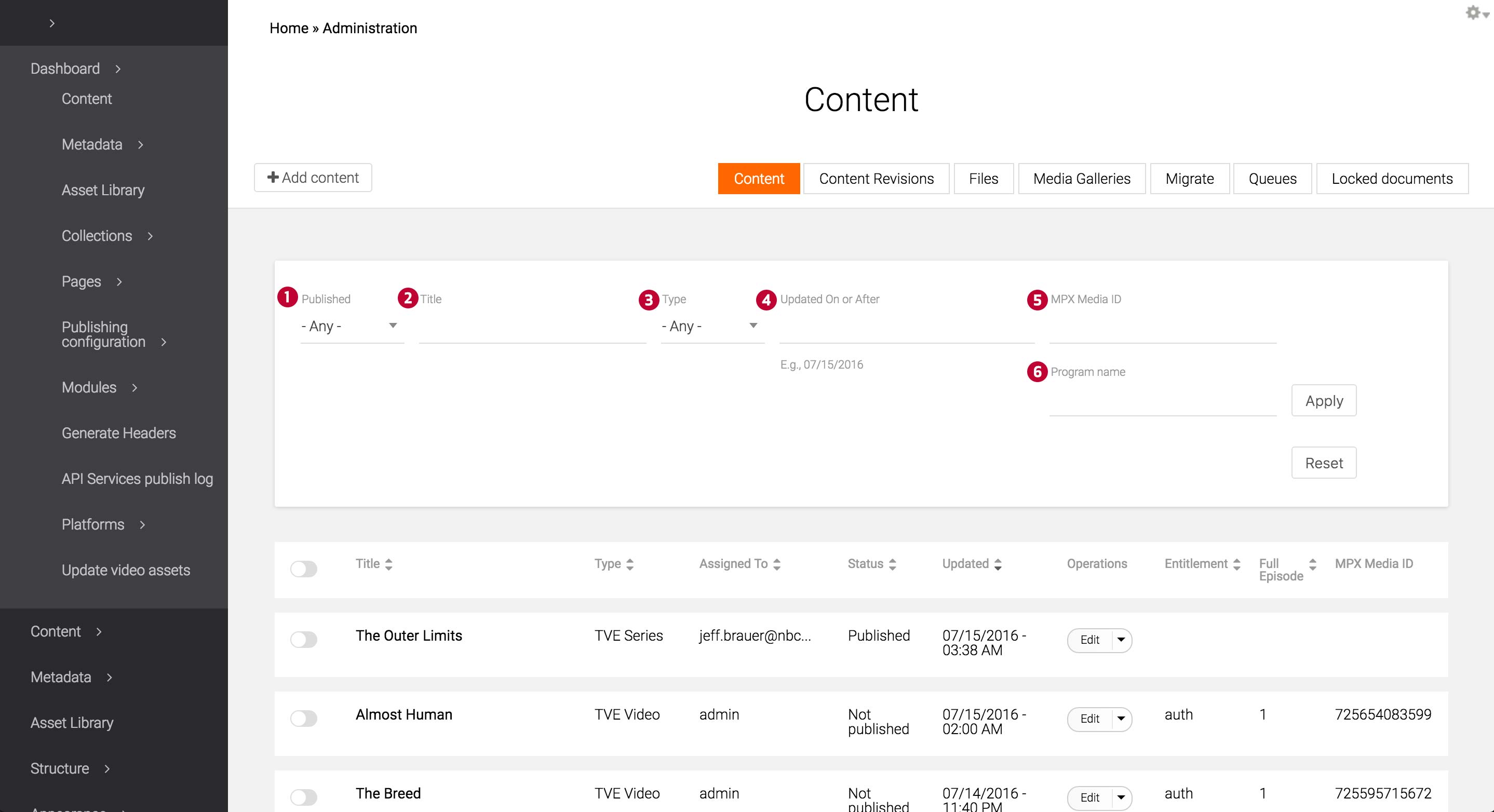Sort by Status column arrows
This screenshot has height=812, width=1494.
coord(893,564)
